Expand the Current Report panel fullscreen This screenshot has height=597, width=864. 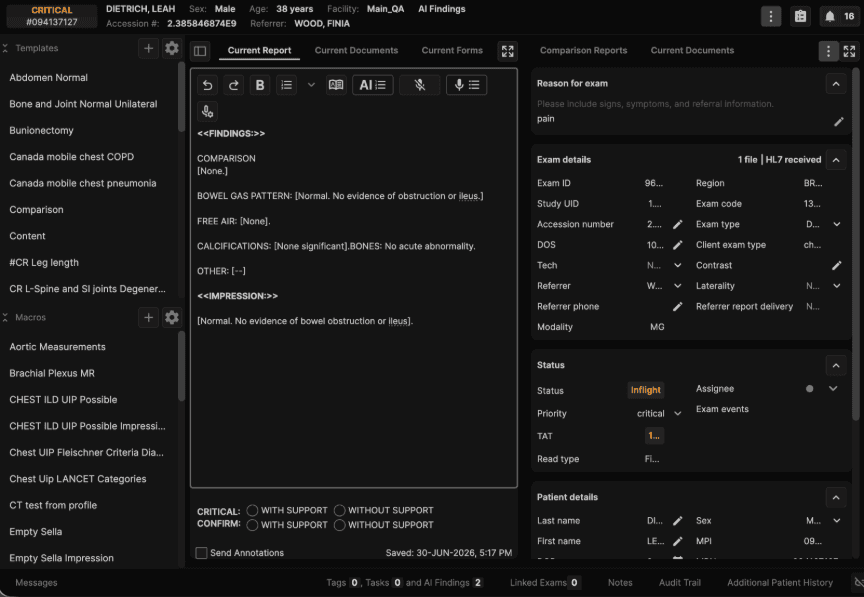(507, 51)
